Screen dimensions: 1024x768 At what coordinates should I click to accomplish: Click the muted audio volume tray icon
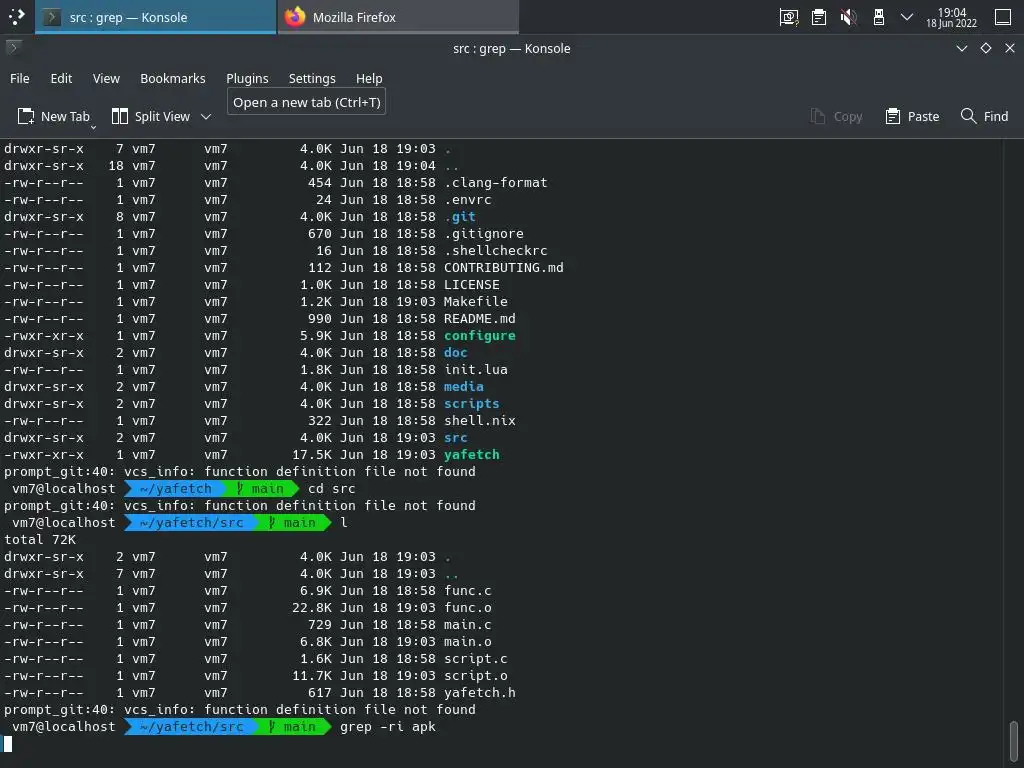849,17
